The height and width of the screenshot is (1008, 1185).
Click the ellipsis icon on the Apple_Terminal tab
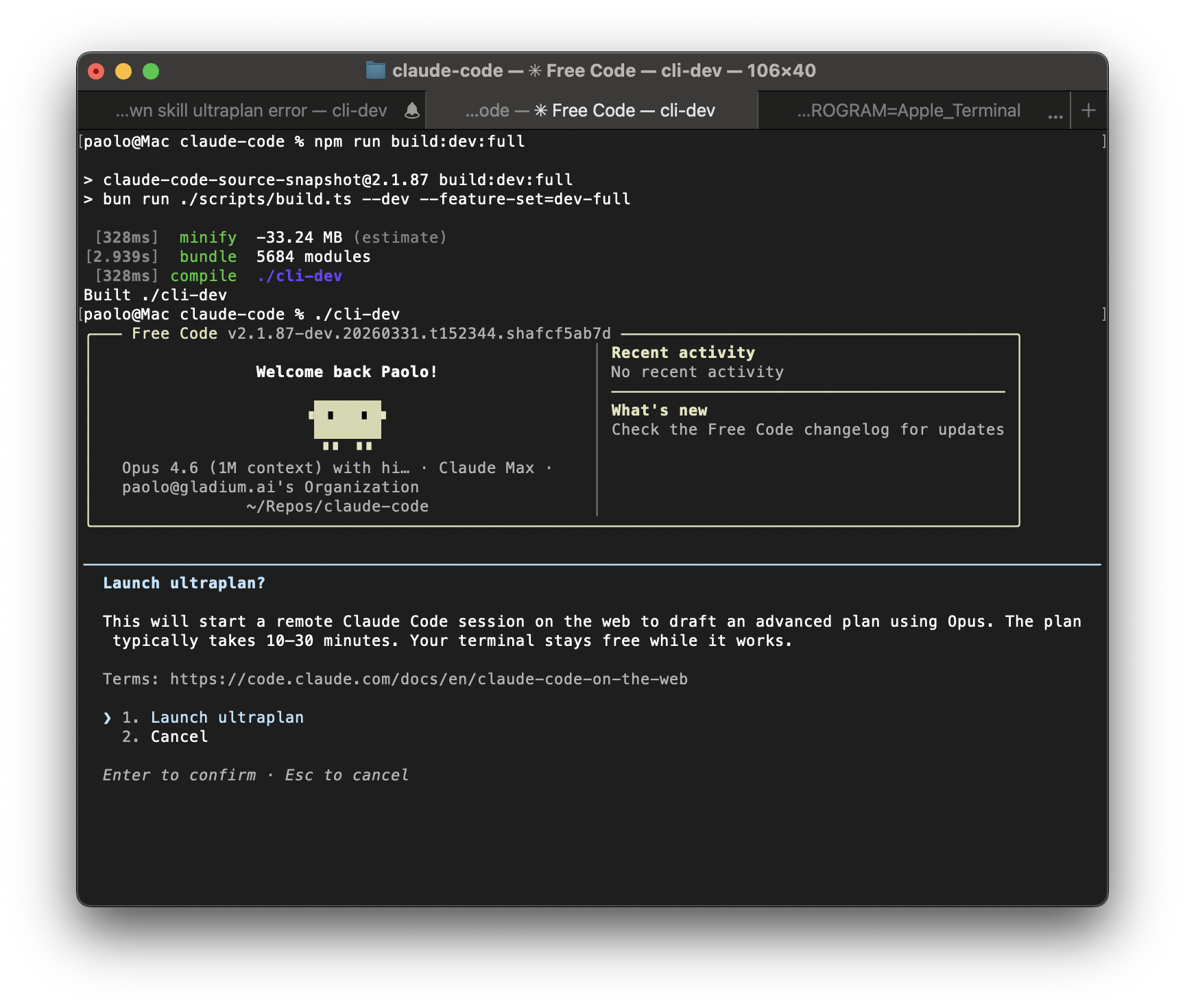1054,115
